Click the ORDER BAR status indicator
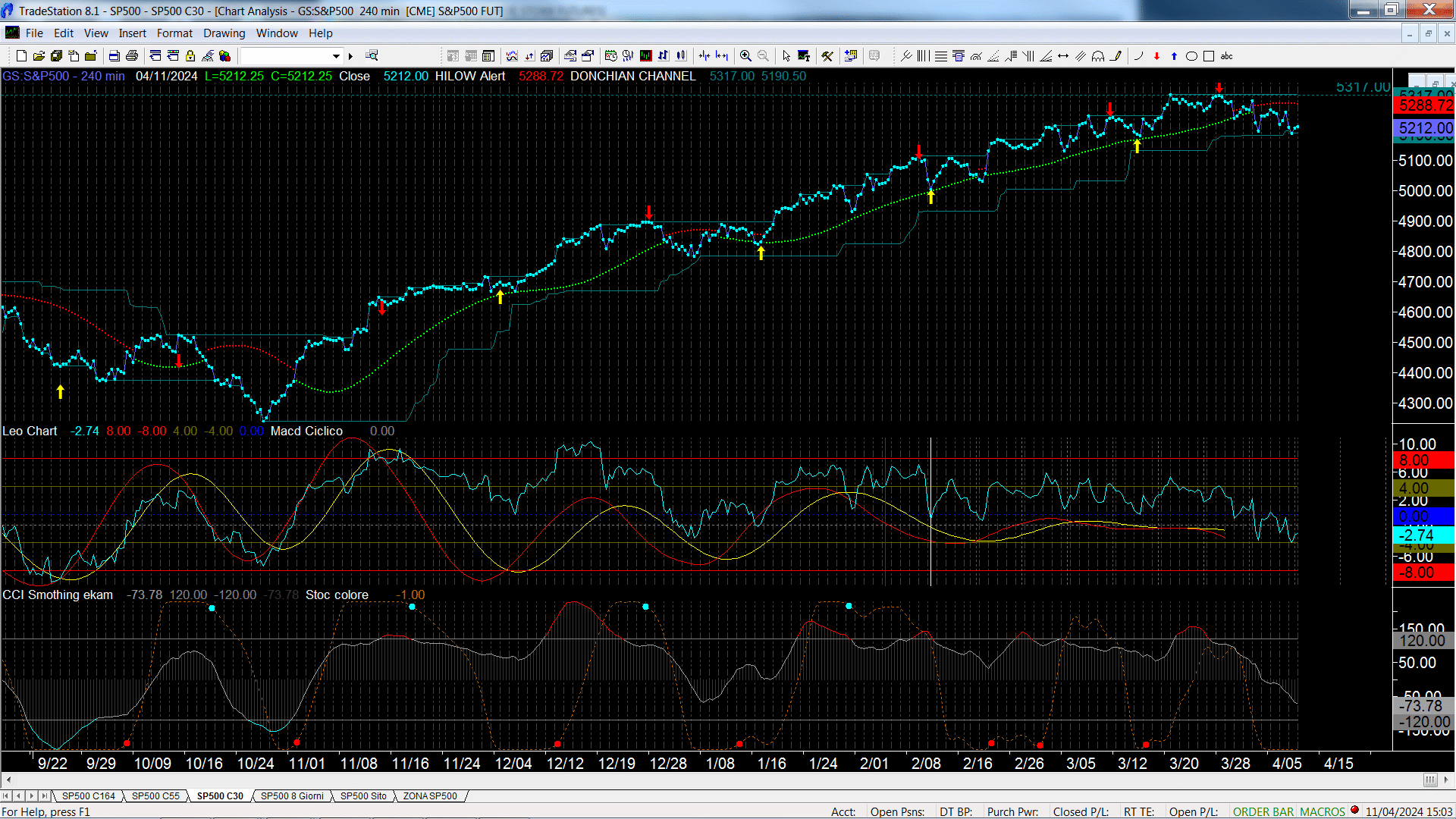Image resolution: width=1456 pixels, height=819 pixels. click(x=1263, y=811)
